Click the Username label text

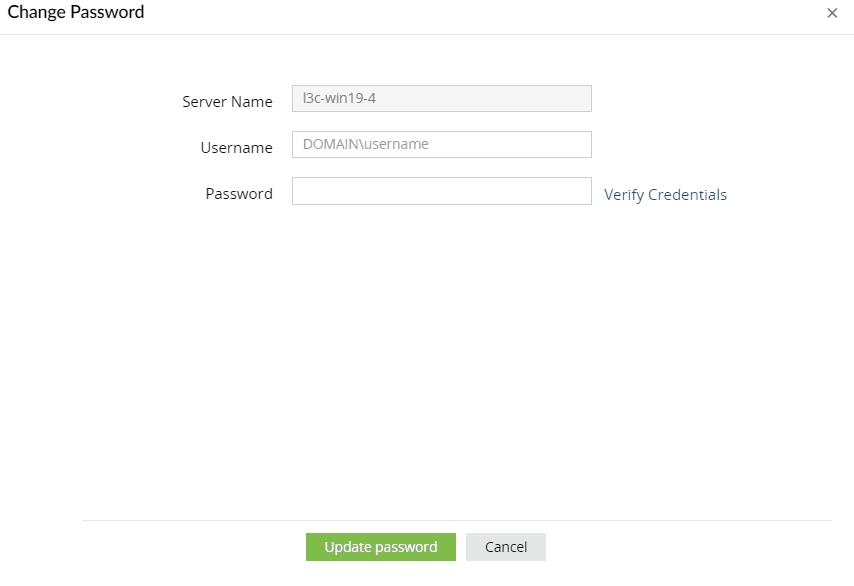pos(236,147)
